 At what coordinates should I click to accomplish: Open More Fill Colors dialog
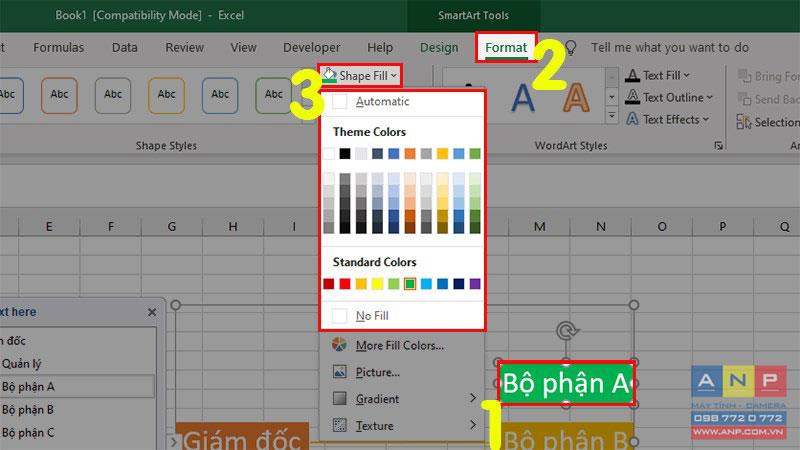point(402,345)
